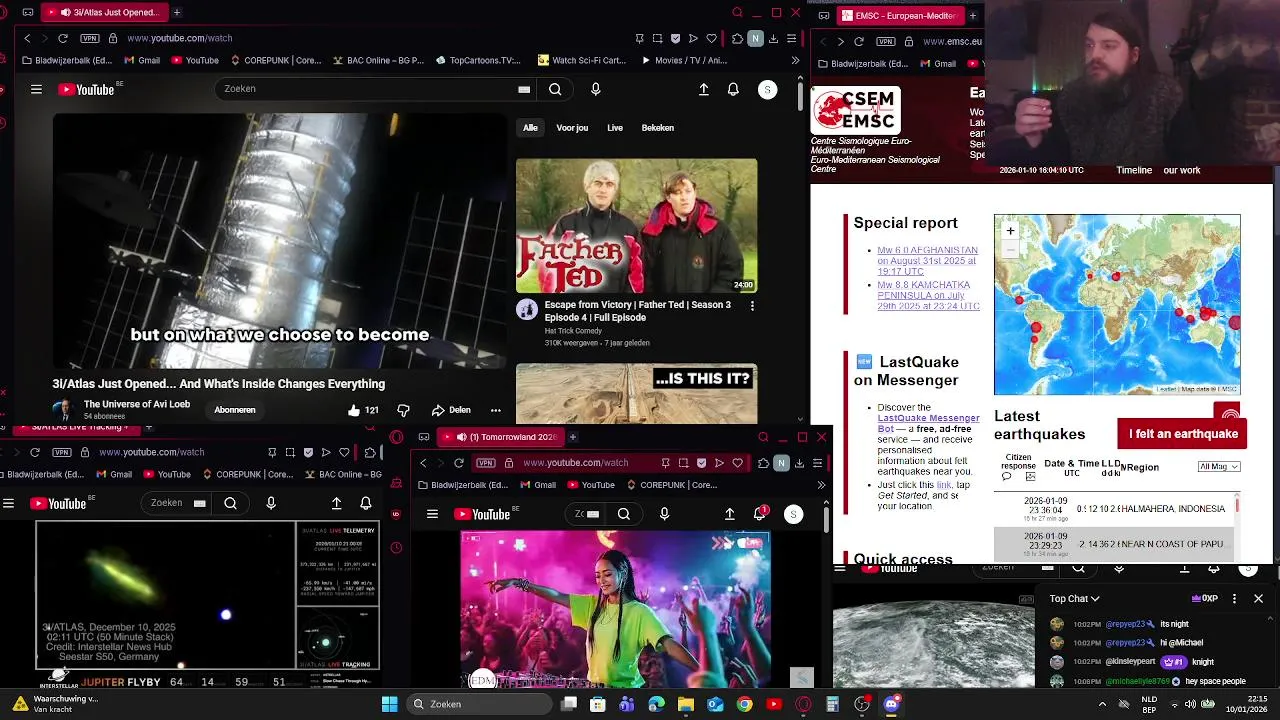Like the 3I/Atlas video (121 likes)
The height and width of the screenshot is (720, 1280).
click(363, 410)
